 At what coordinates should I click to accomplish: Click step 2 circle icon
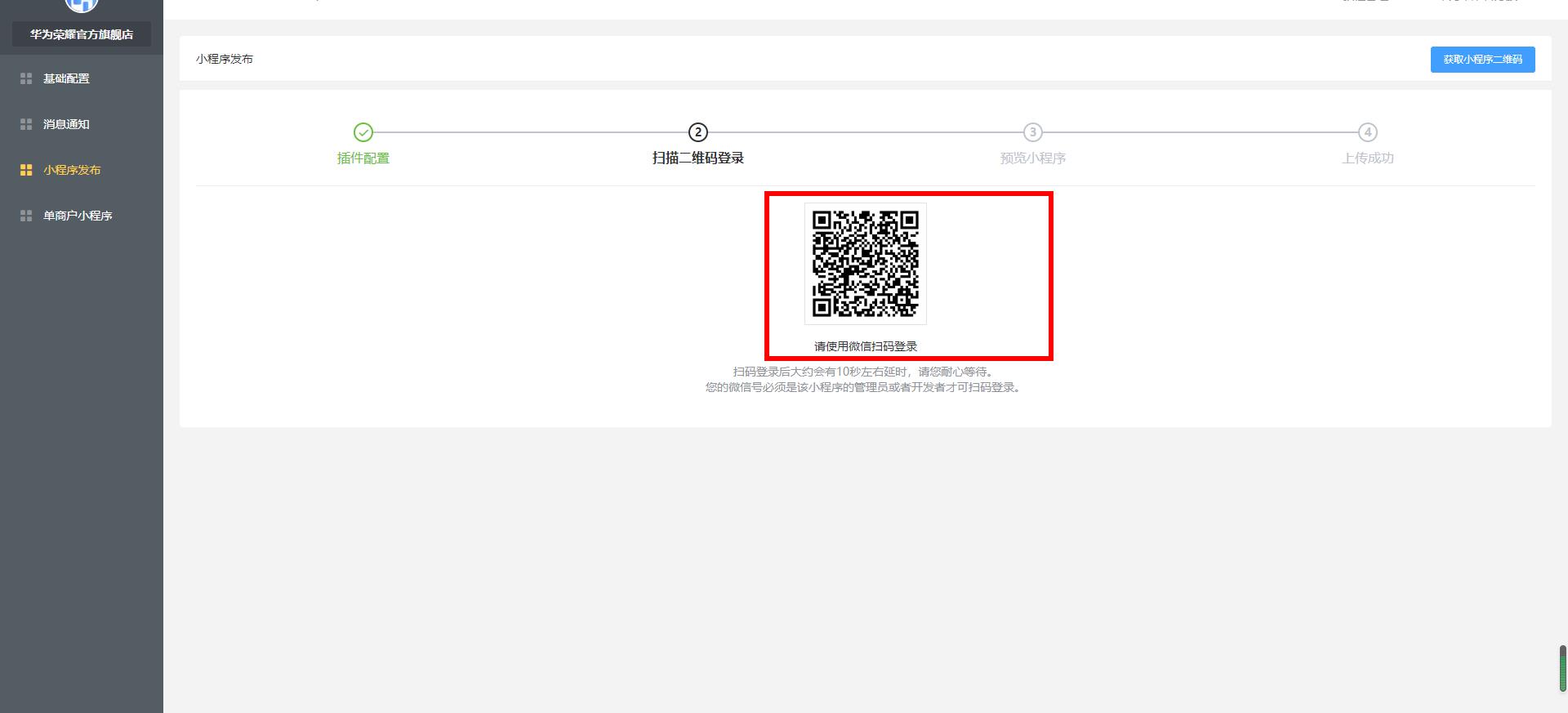coord(698,132)
